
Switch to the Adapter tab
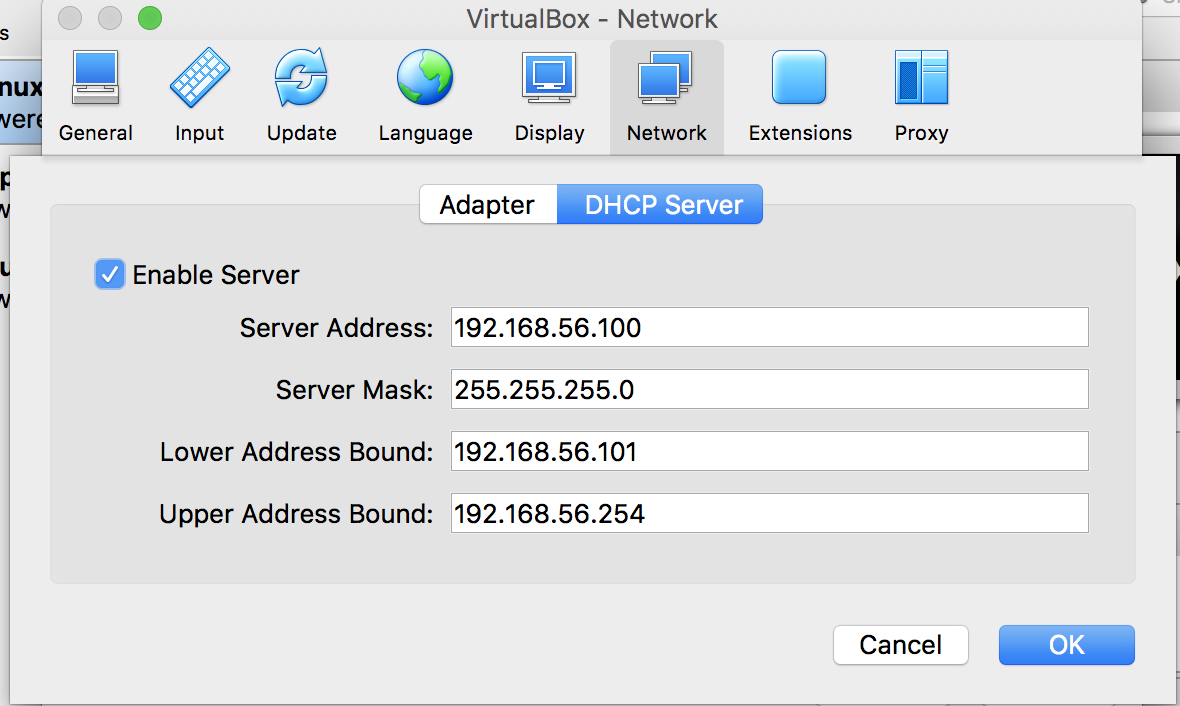(x=488, y=205)
